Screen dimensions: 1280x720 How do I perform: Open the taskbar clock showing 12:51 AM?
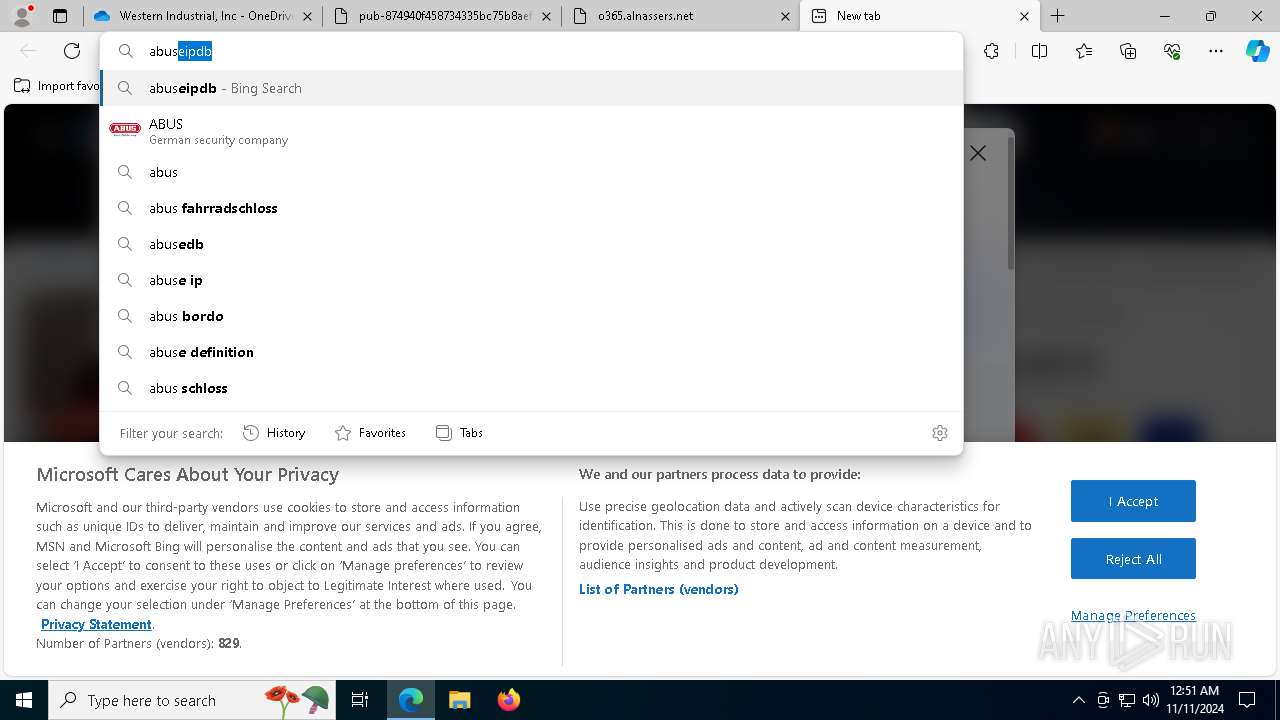click(x=1193, y=700)
